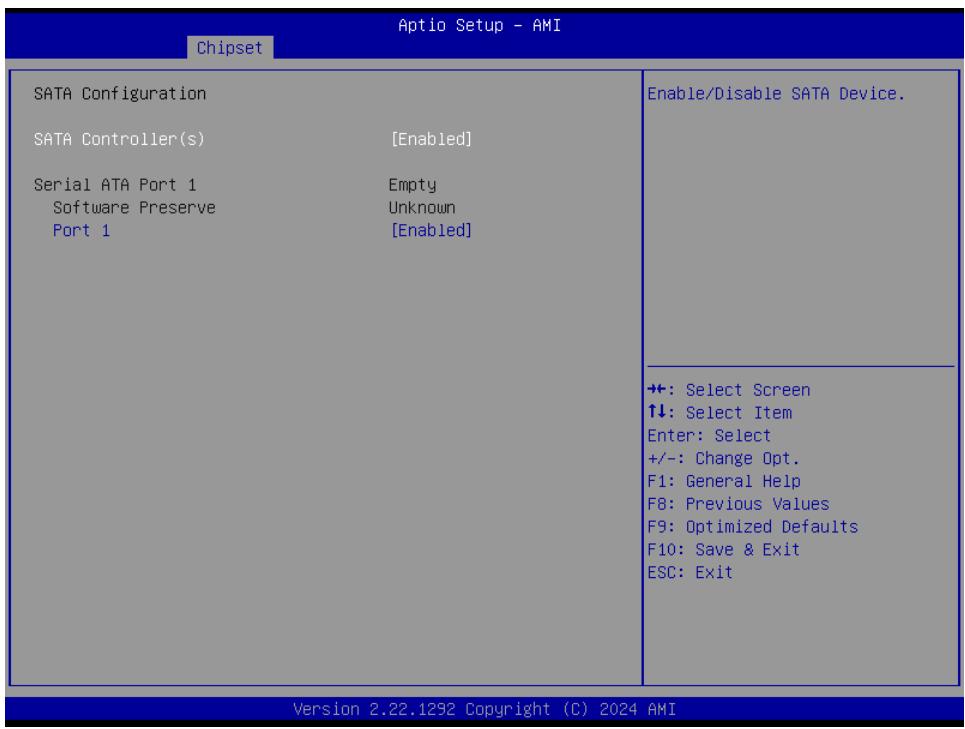
Task: Click the Software Preserve row
Action: click(x=134, y=207)
